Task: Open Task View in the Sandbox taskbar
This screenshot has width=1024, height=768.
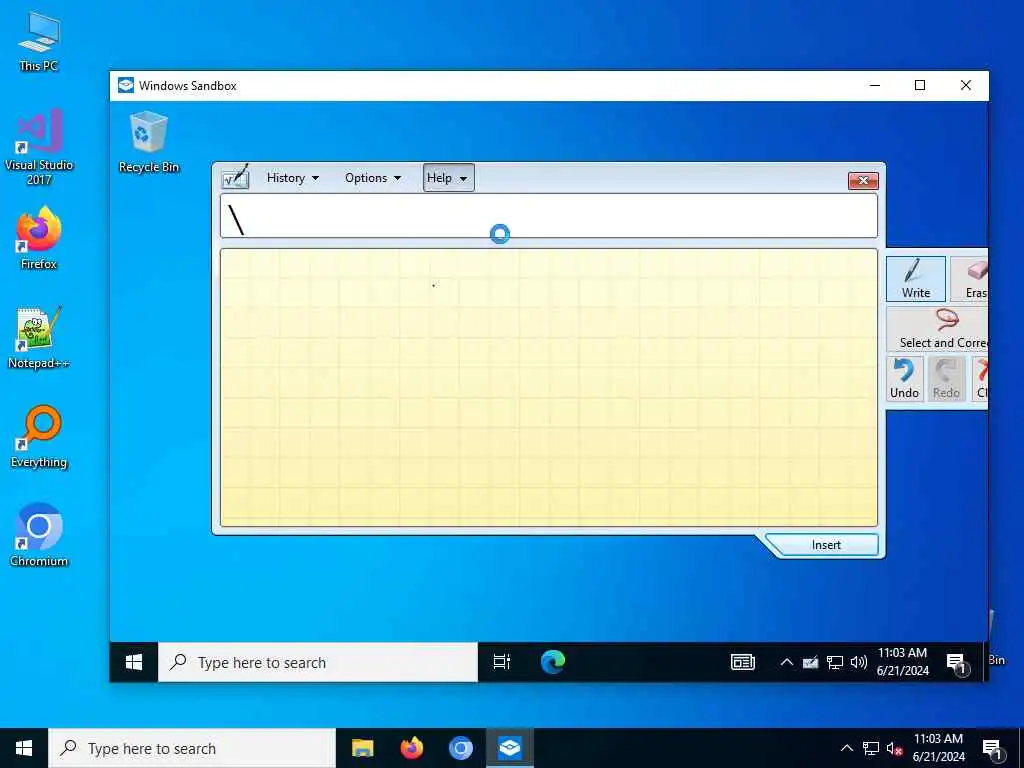Action: 502,662
